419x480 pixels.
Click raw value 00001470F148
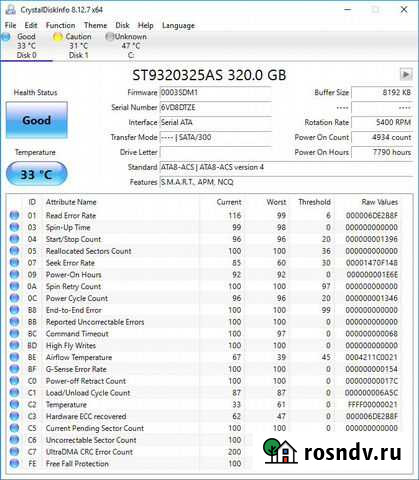click(x=372, y=263)
